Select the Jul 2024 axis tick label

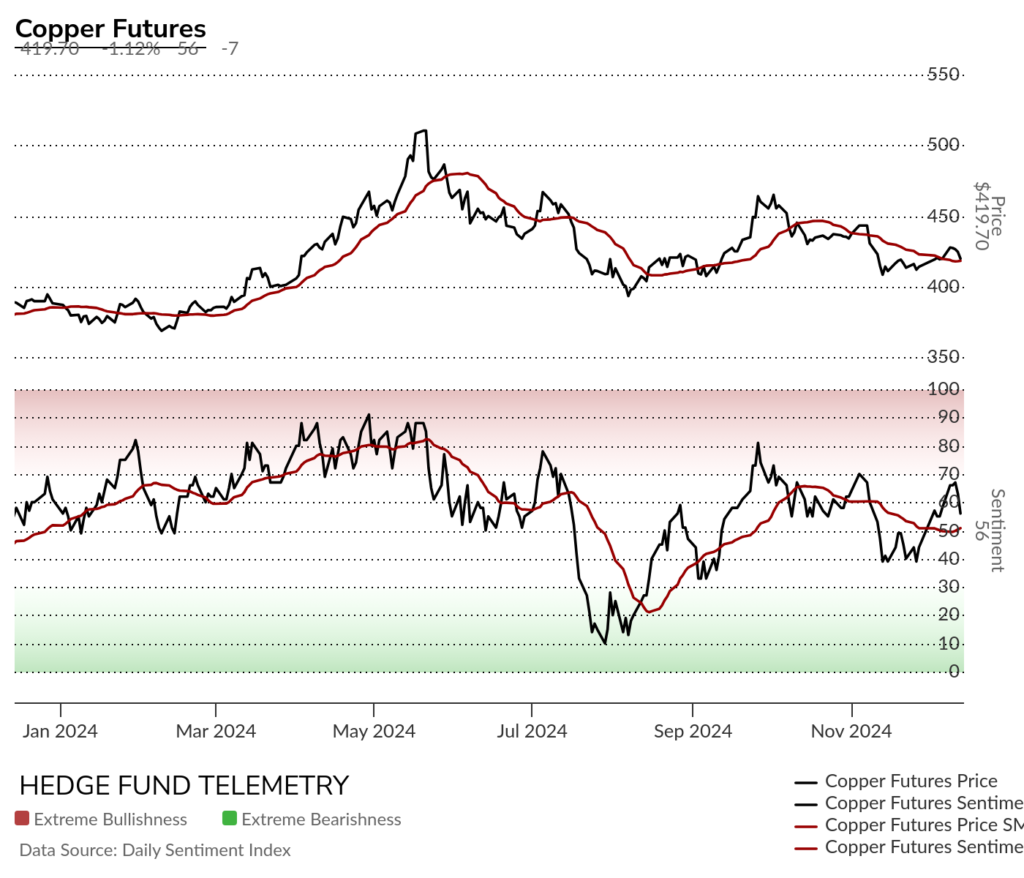[532, 730]
